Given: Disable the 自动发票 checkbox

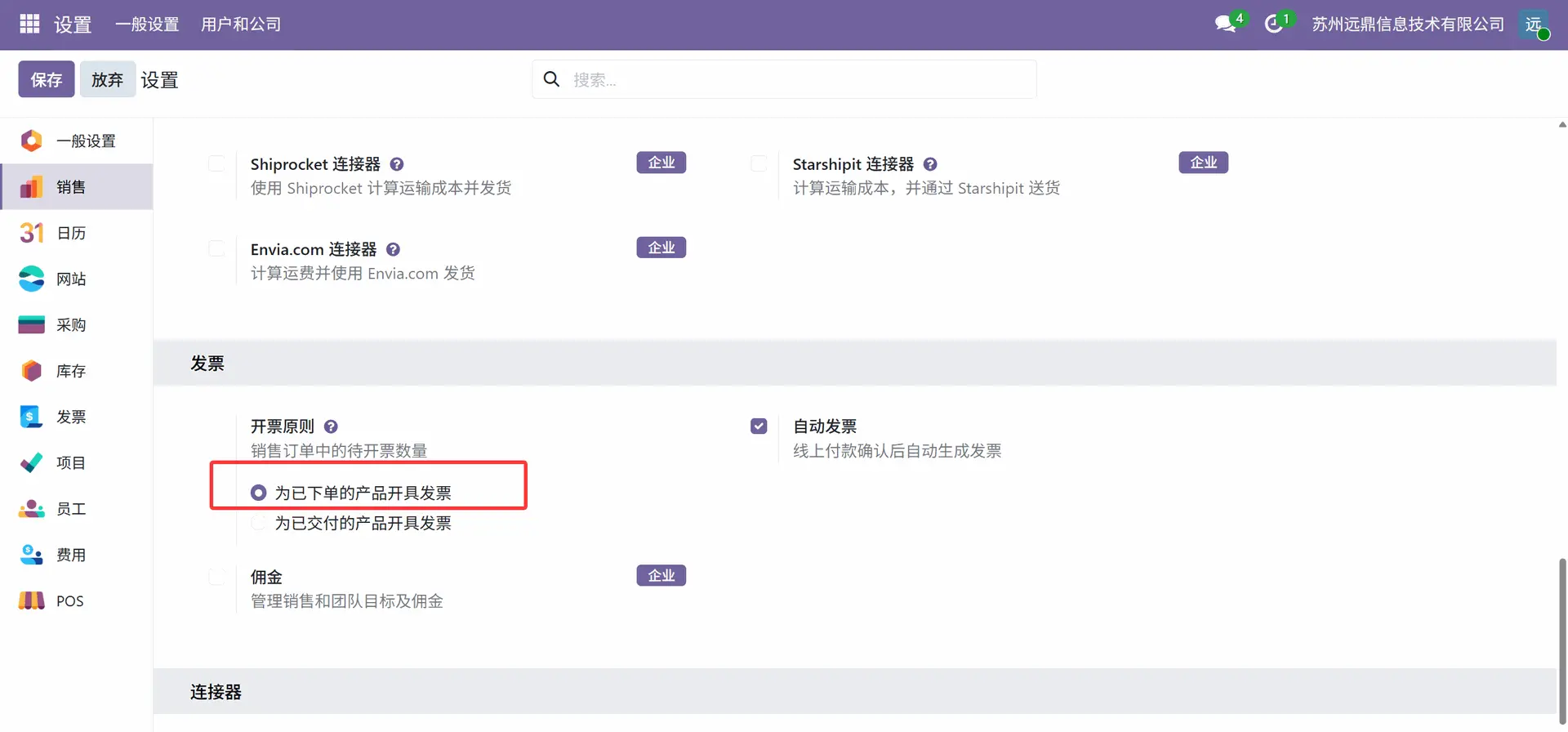Looking at the screenshot, I should coord(759,426).
